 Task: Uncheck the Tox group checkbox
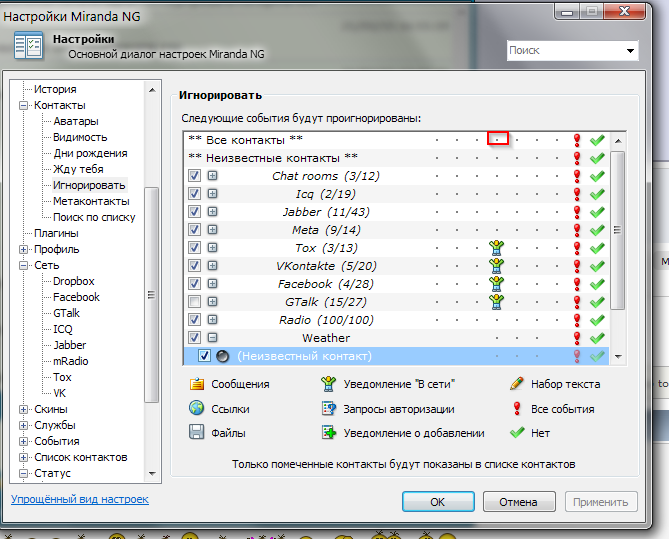(195, 248)
